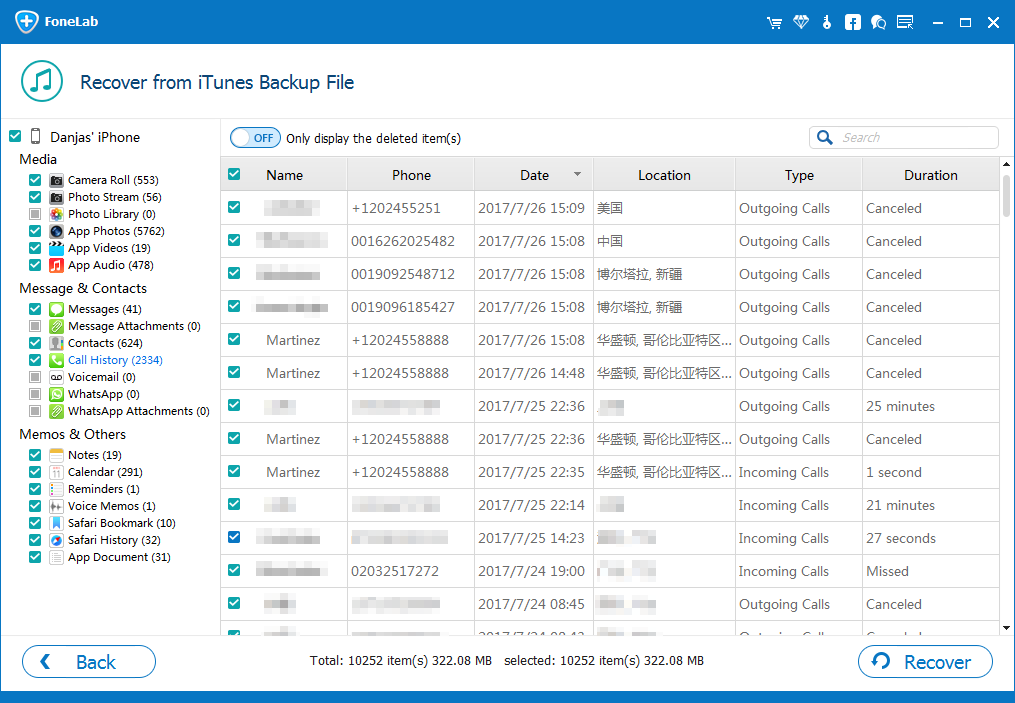Click the chat feedback bubble icon

pos(878,22)
